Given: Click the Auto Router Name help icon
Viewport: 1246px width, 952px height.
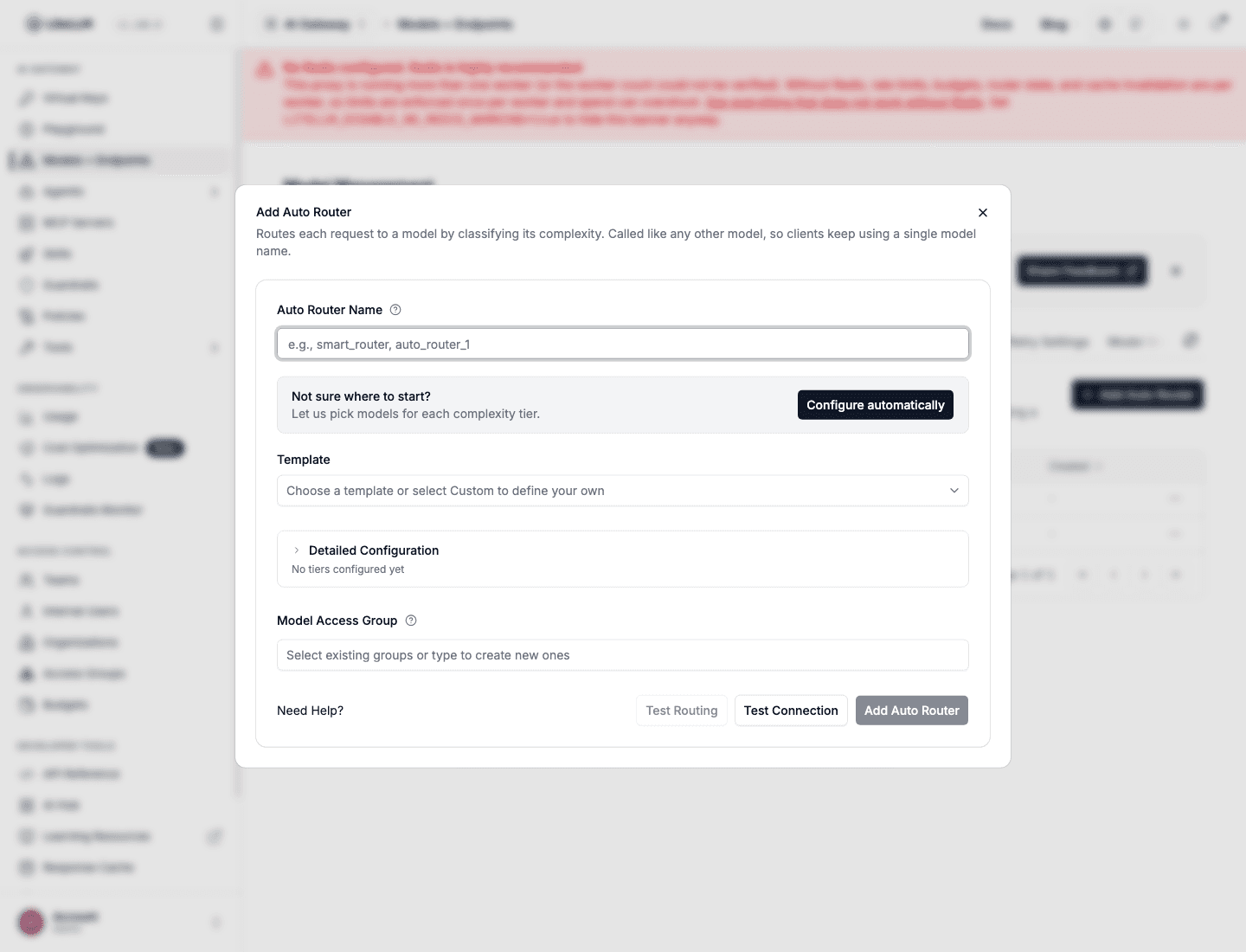Looking at the screenshot, I should point(395,310).
